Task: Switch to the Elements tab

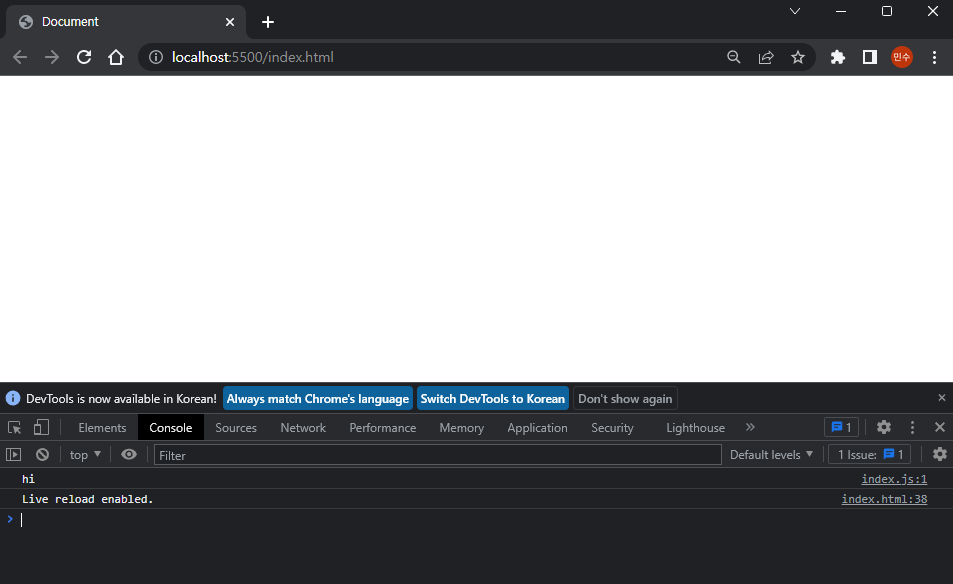Action: pos(102,428)
